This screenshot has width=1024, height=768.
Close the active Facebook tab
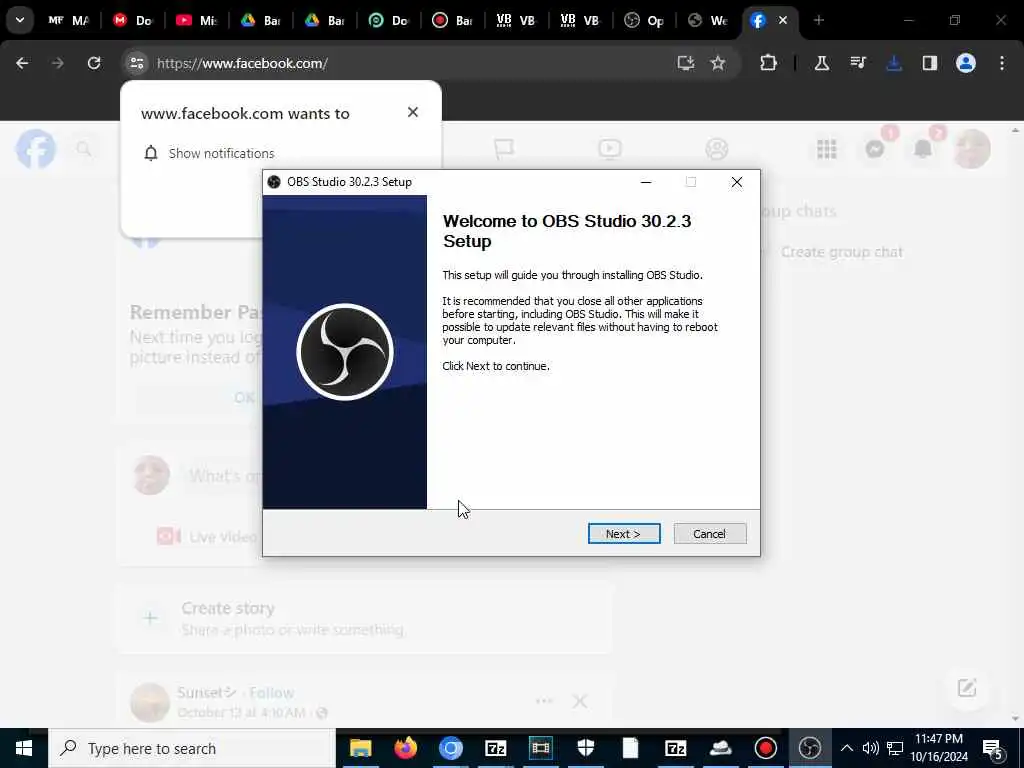click(x=783, y=20)
